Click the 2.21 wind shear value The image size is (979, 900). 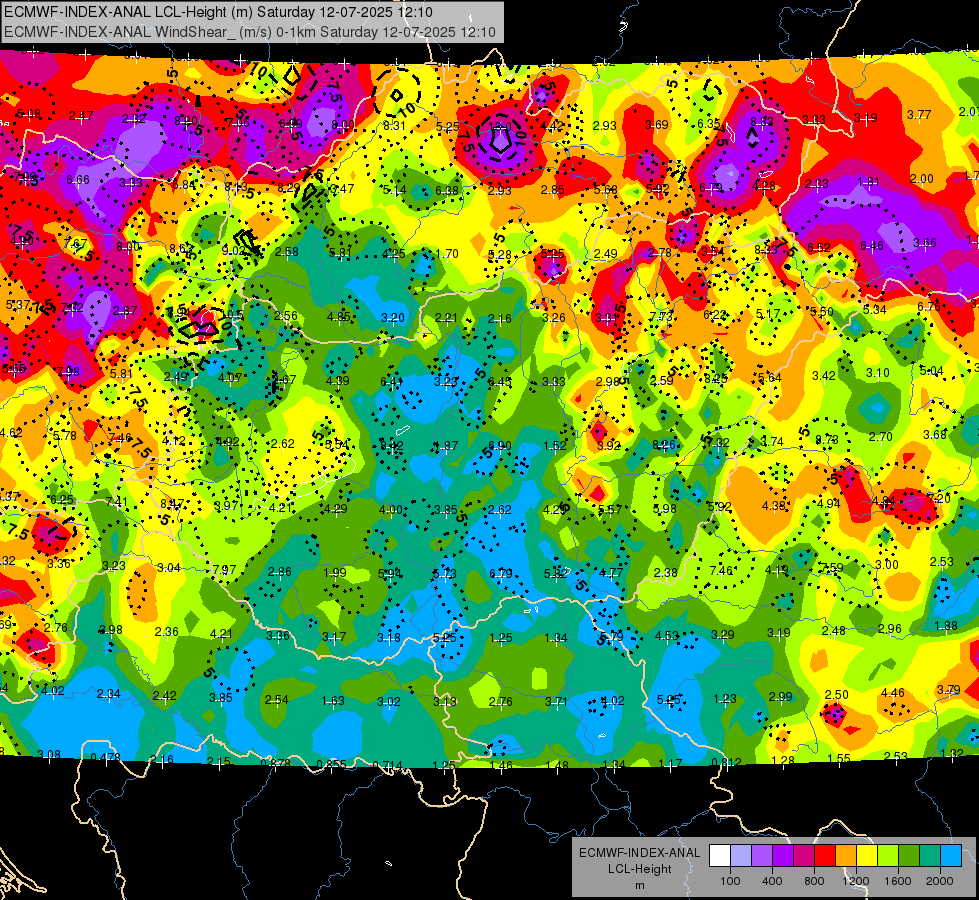[x=446, y=318]
